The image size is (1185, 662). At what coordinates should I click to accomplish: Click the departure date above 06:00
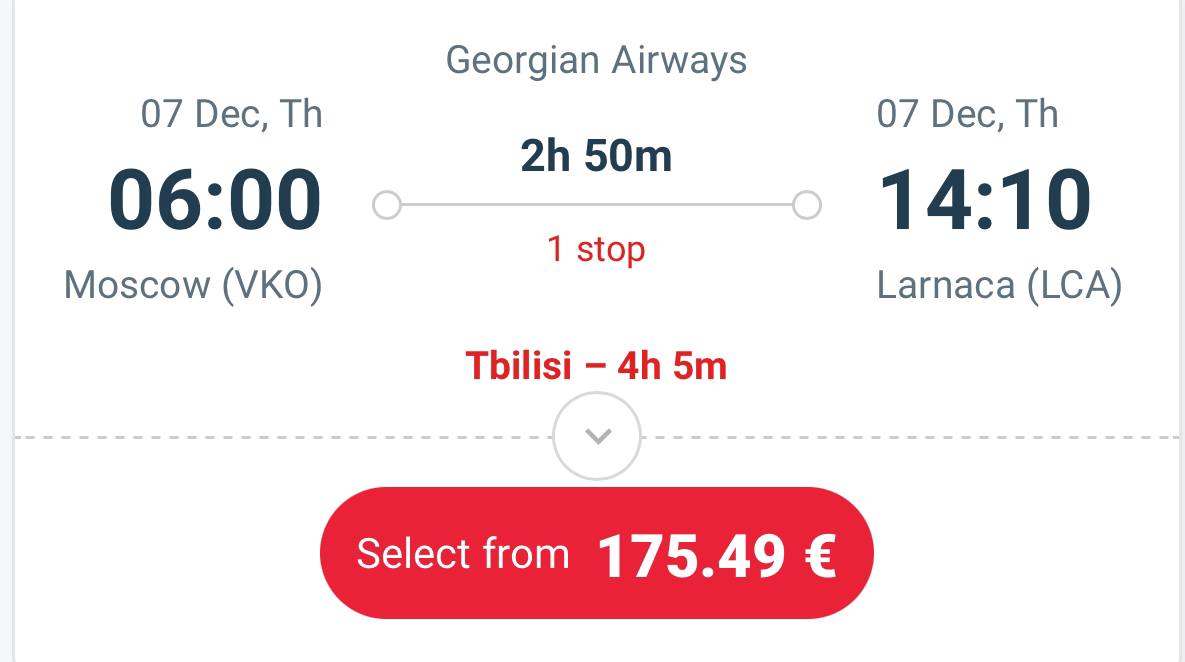click(232, 114)
